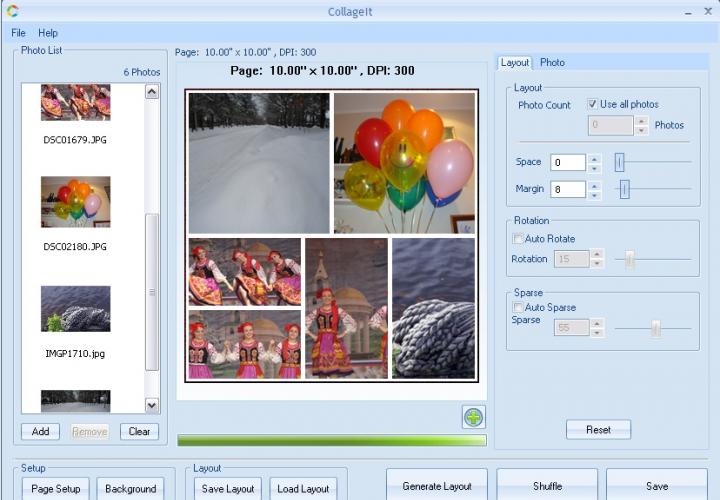Click the Shuffle button
This screenshot has width=720, height=500.
(547, 486)
